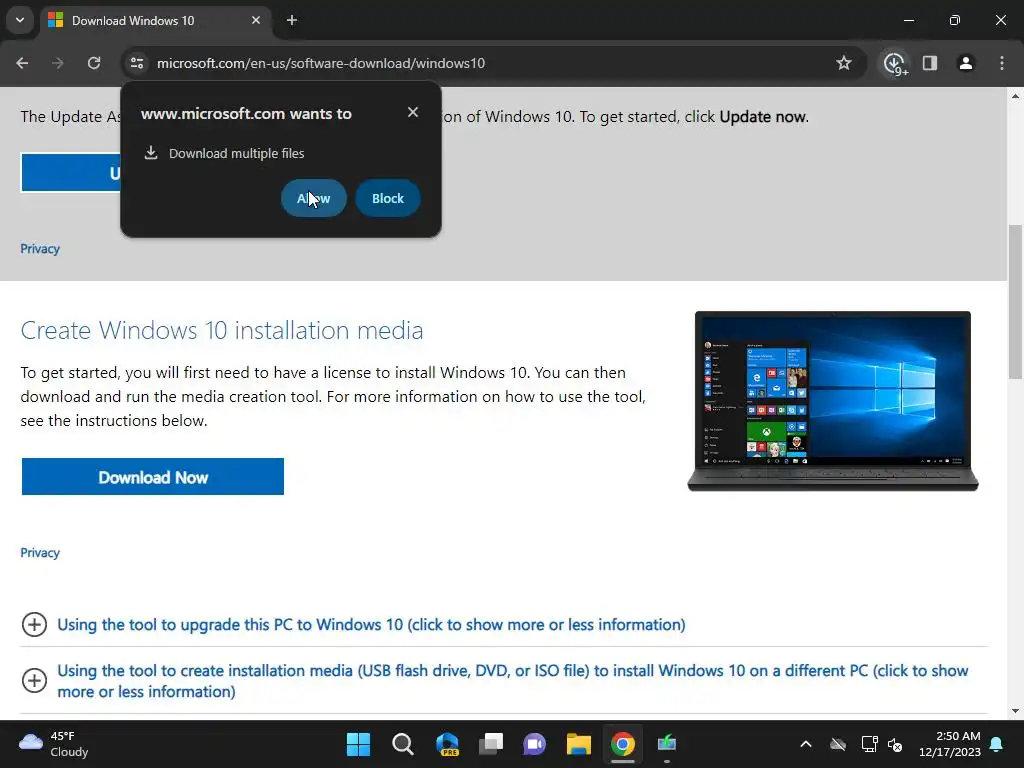Click the scrollbar down arrow
1024x768 pixels.
pos(1015,711)
